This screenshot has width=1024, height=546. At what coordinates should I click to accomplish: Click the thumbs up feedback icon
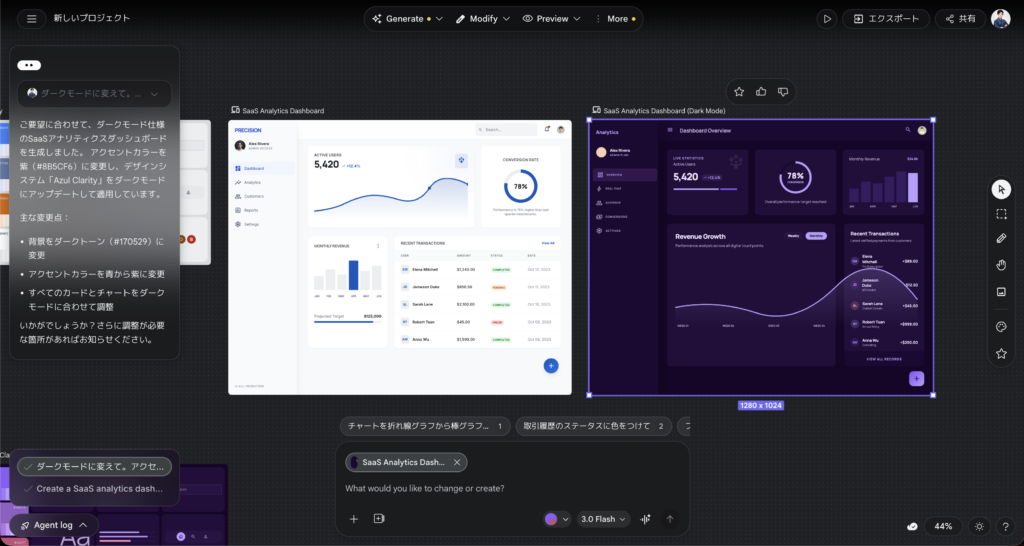click(x=761, y=92)
